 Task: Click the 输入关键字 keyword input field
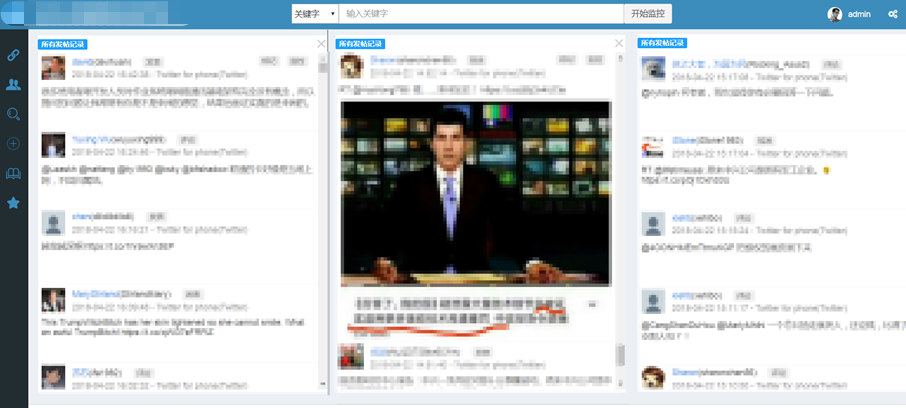tap(480, 14)
